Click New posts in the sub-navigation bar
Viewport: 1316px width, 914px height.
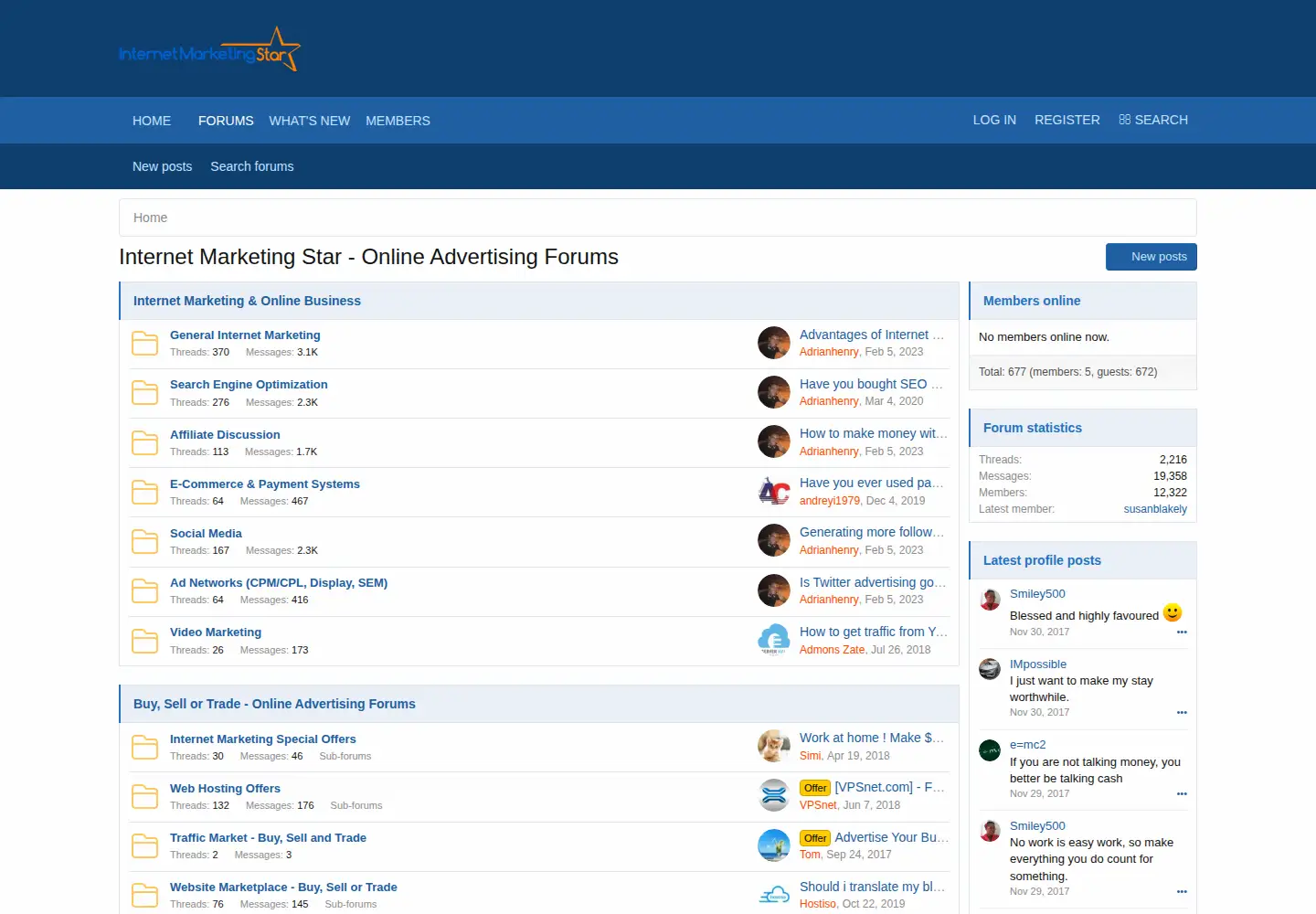163,166
